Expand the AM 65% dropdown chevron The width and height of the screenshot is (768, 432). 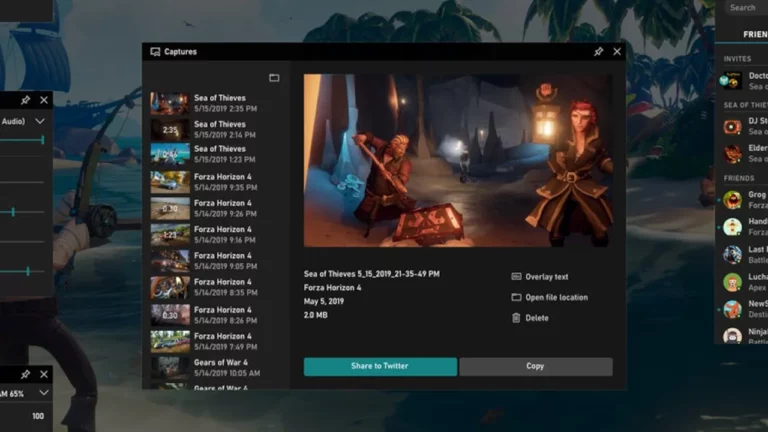pyautogui.click(x=44, y=393)
